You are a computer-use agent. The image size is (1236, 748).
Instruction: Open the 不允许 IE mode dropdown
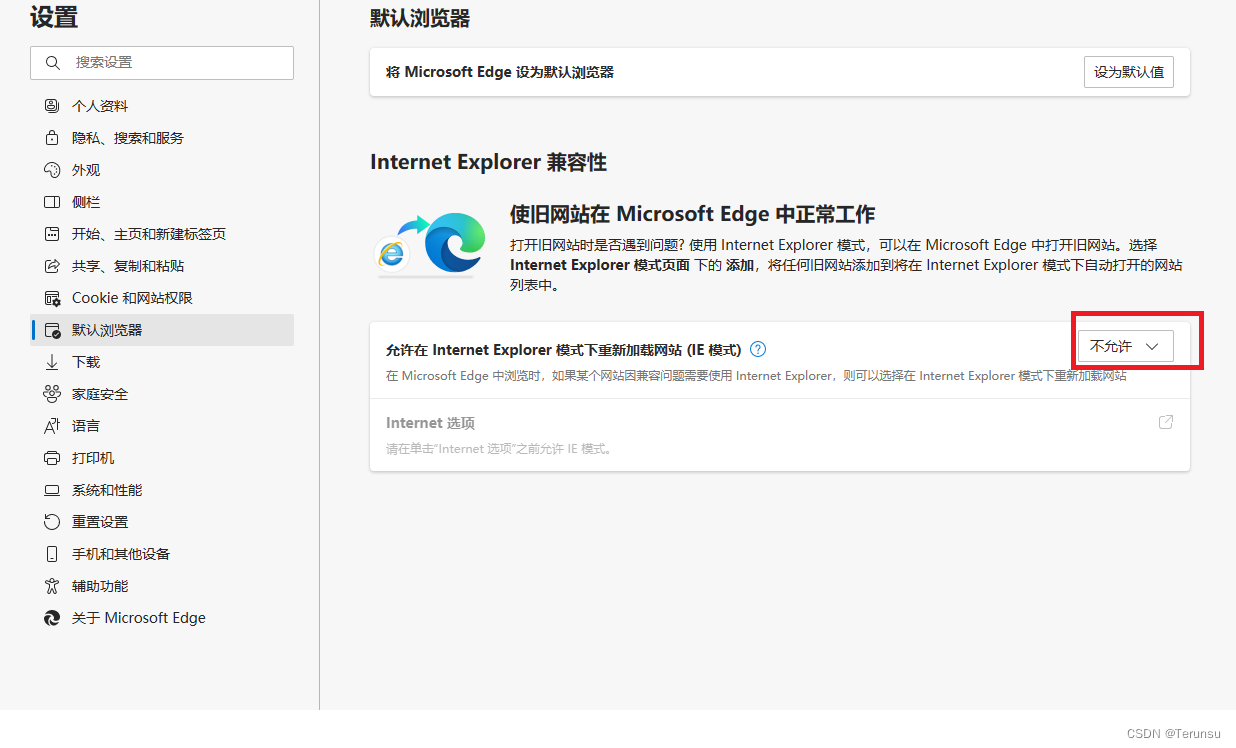point(1125,346)
